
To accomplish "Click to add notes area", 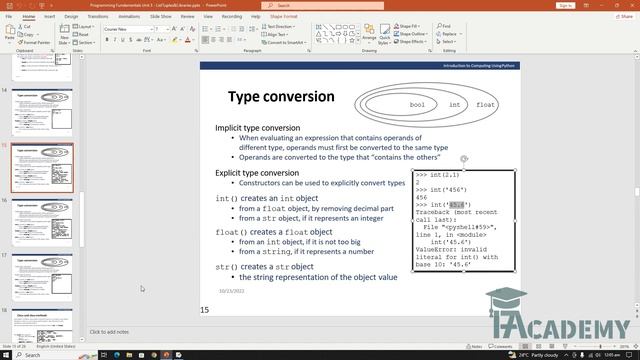I will pos(109,332).
